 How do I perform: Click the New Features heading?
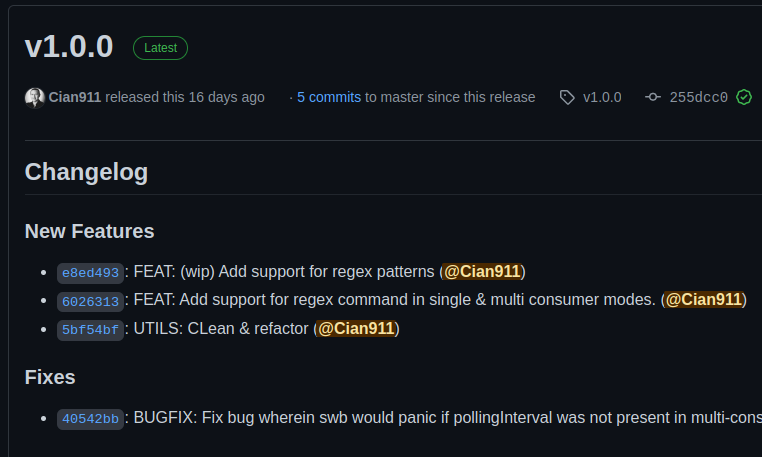(89, 231)
